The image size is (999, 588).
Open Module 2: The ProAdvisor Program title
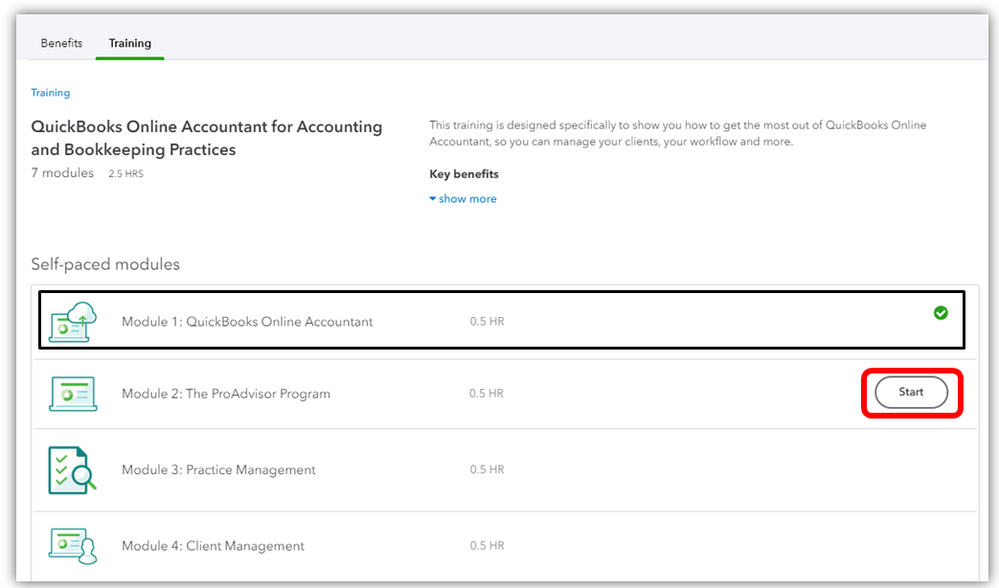point(226,394)
